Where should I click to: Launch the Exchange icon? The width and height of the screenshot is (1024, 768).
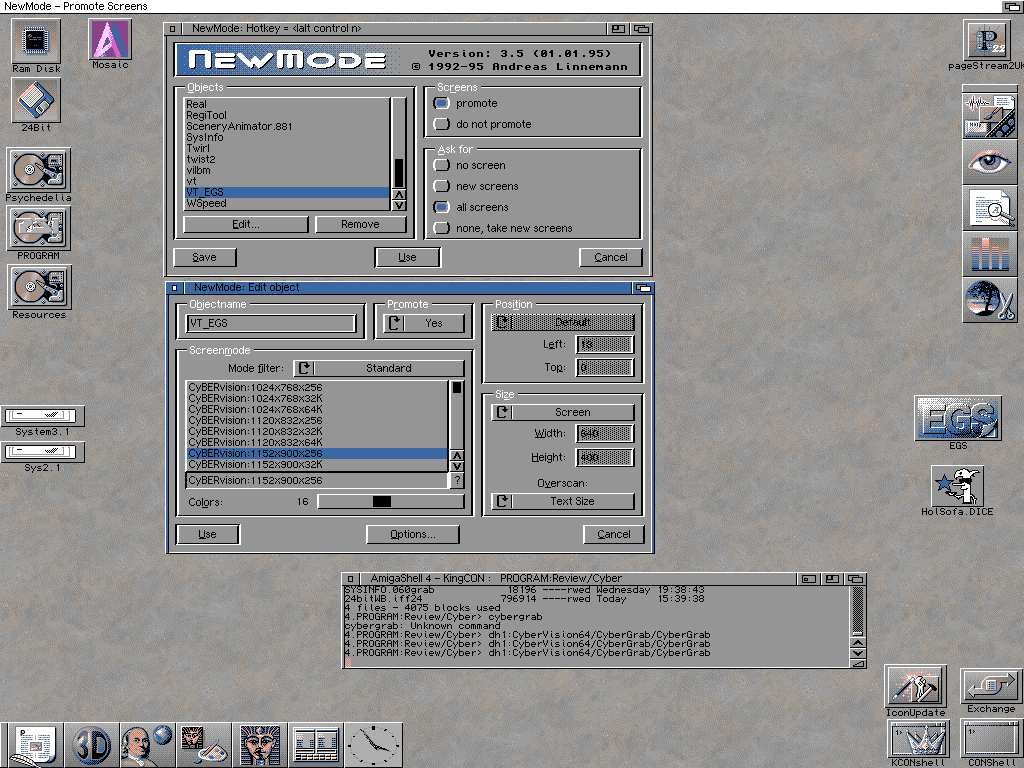click(991, 686)
